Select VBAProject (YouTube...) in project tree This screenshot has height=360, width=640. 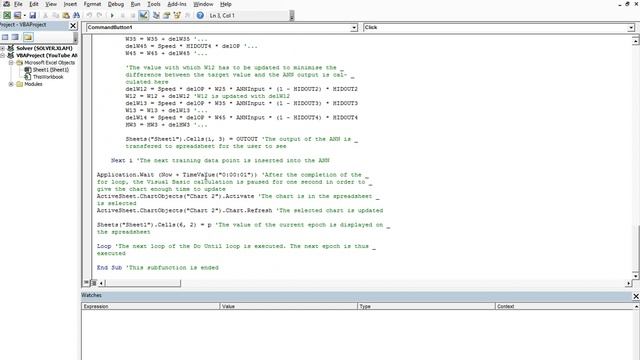coord(47,55)
